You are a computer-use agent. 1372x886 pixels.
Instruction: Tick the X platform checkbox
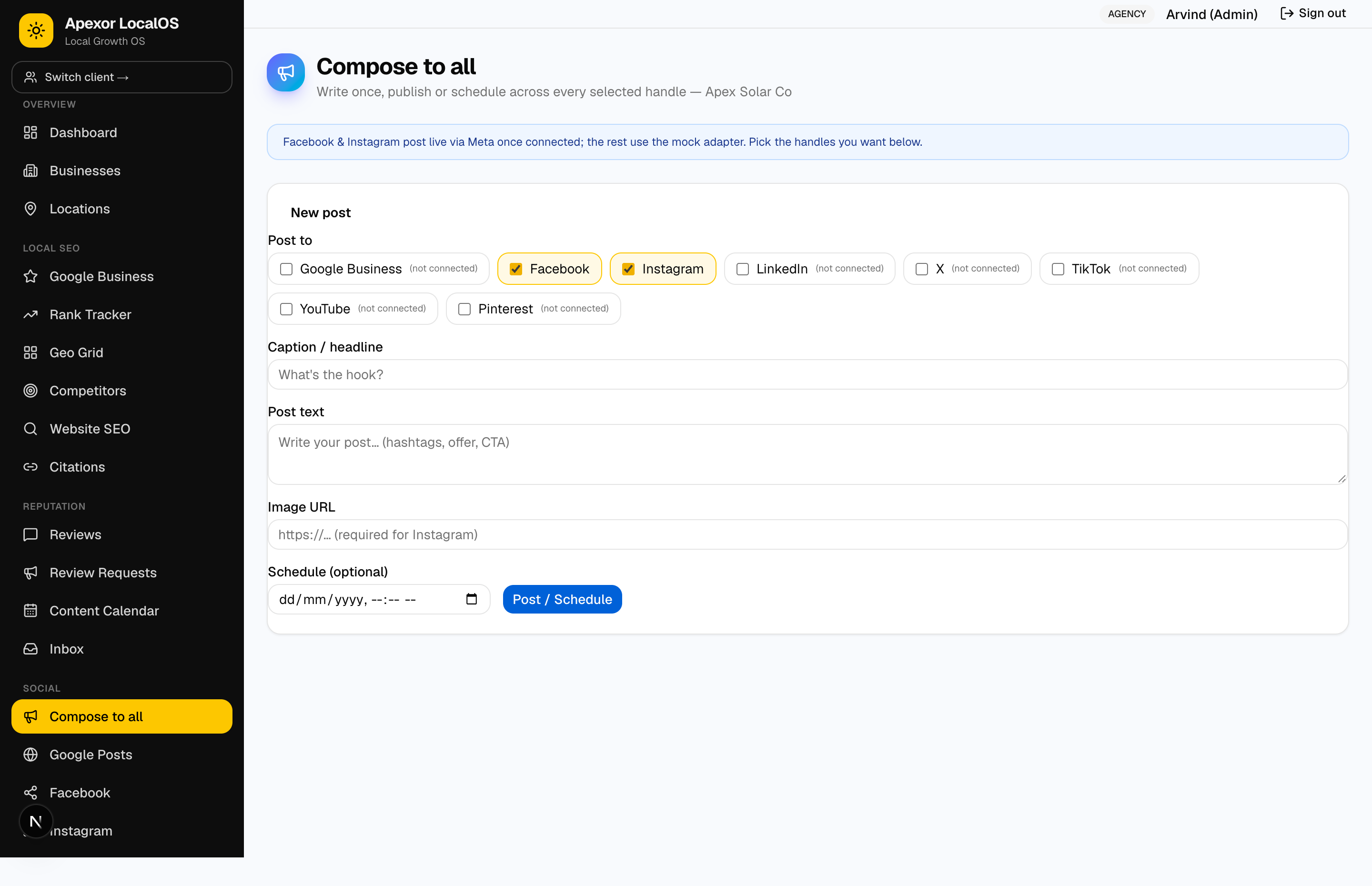921,269
